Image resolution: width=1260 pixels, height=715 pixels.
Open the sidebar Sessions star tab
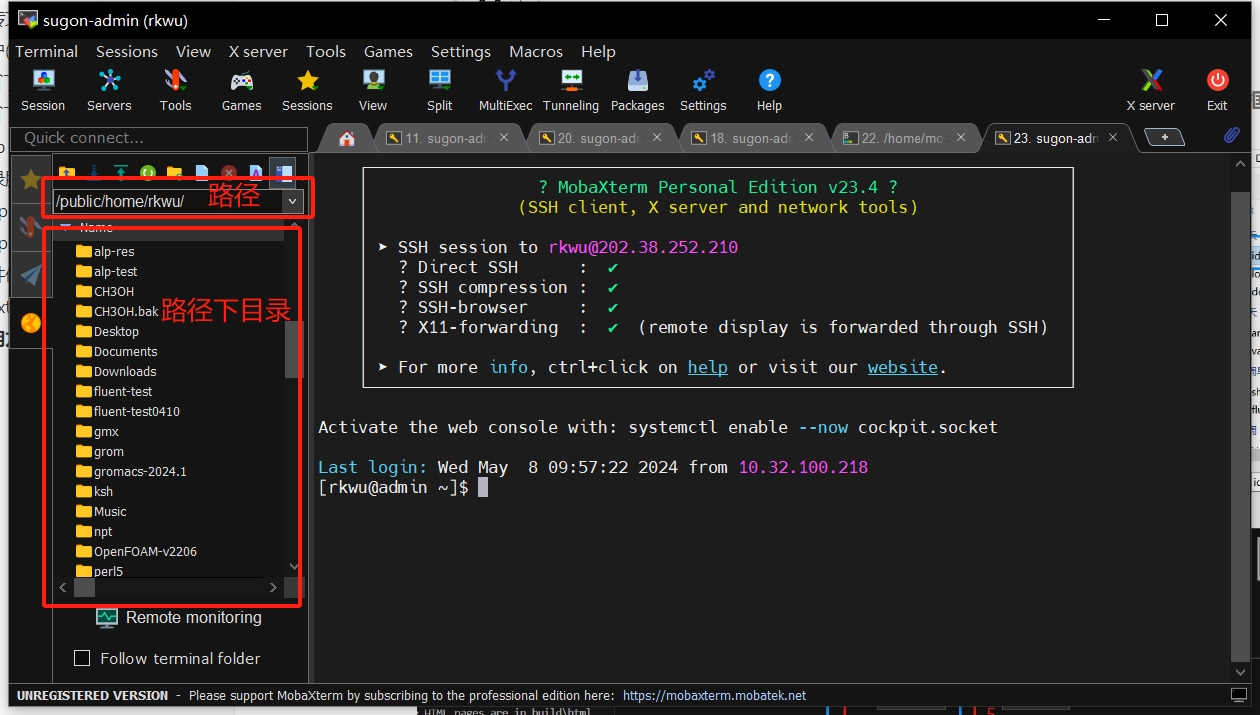(x=30, y=179)
